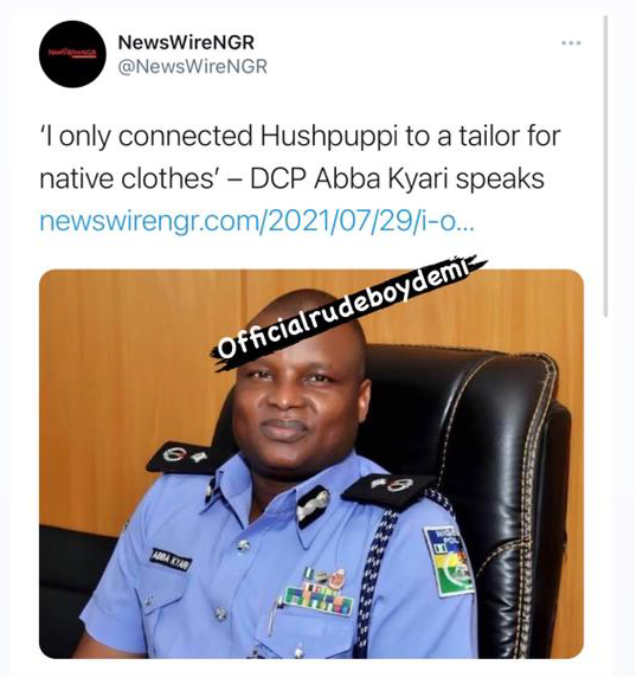Click the Abba Kyari name tag on uniform

[170, 559]
